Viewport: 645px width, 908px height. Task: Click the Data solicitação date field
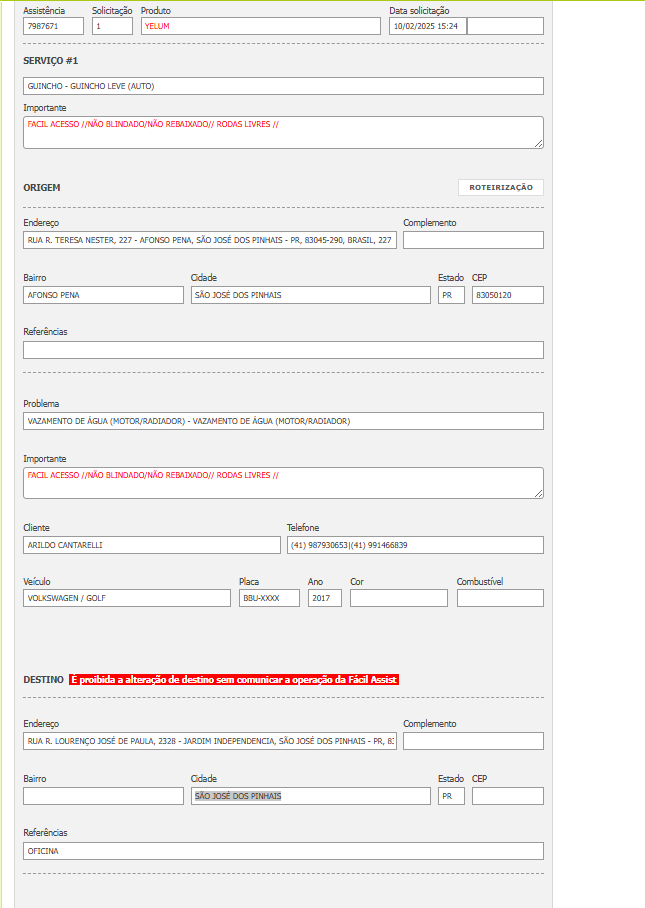click(x=428, y=26)
